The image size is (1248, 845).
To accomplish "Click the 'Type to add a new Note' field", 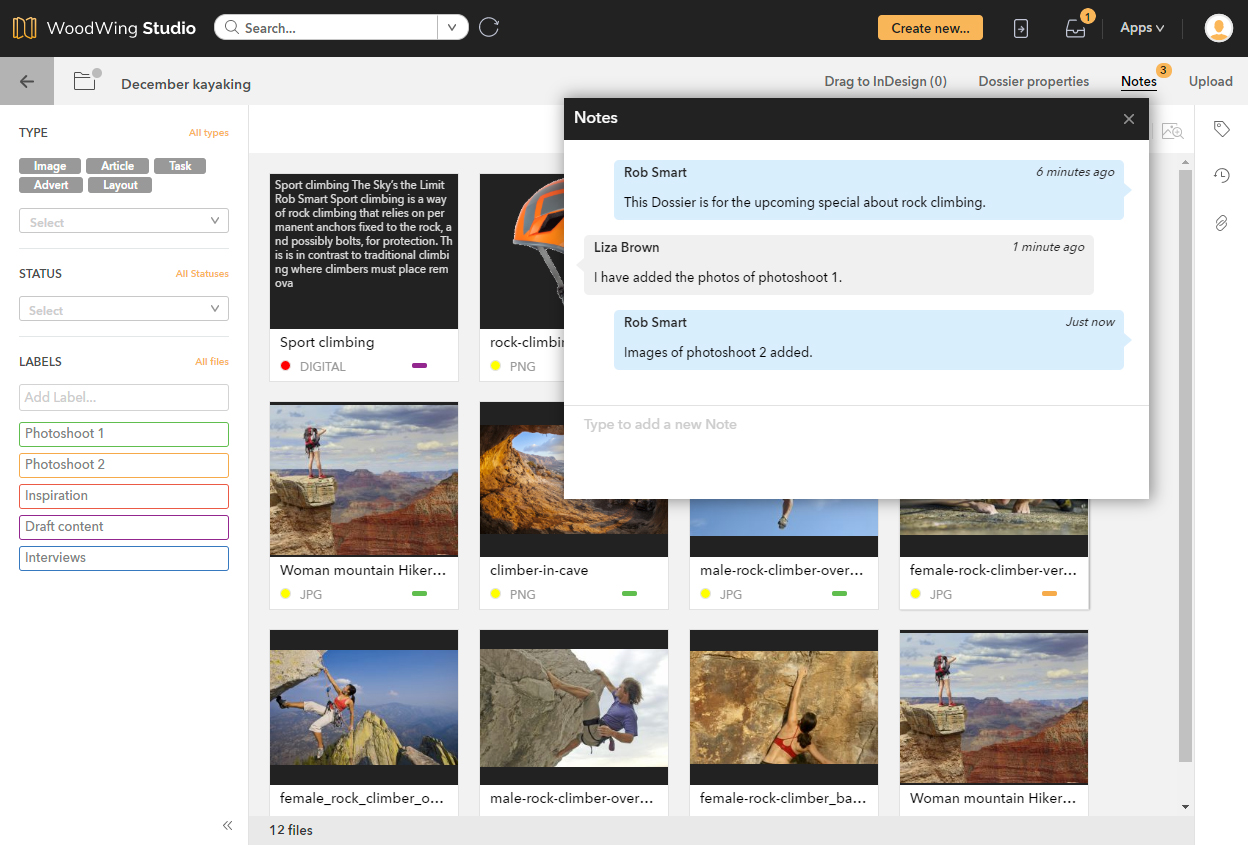I will [855, 425].
